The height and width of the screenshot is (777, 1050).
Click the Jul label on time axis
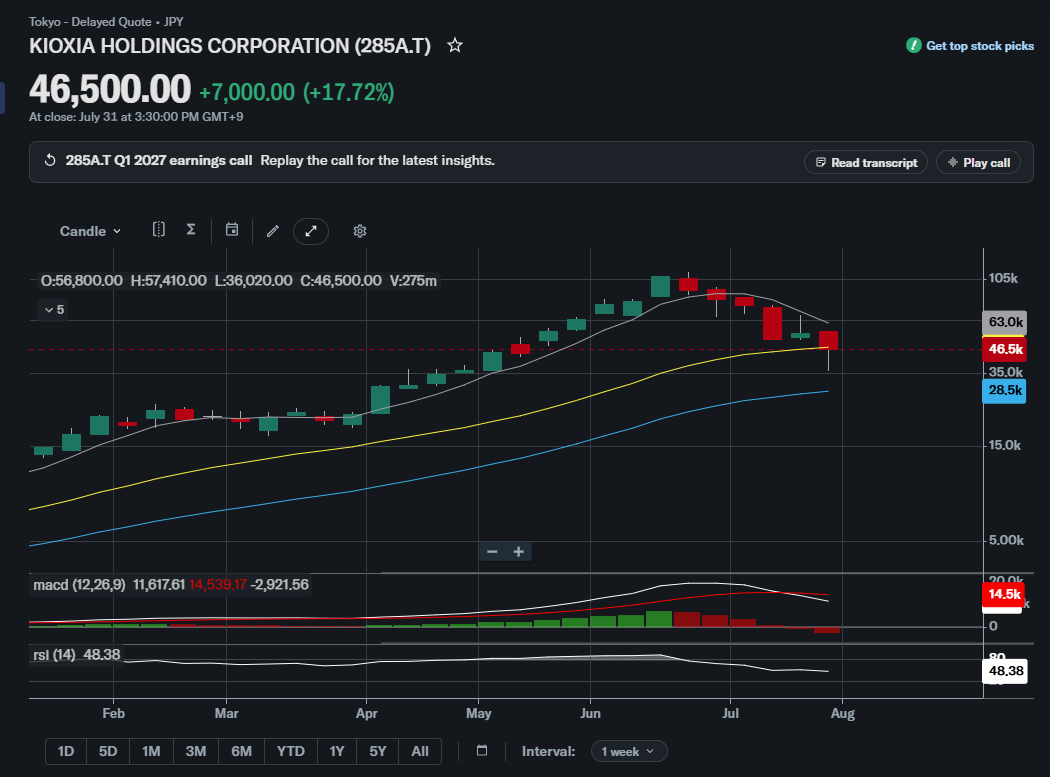click(731, 713)
